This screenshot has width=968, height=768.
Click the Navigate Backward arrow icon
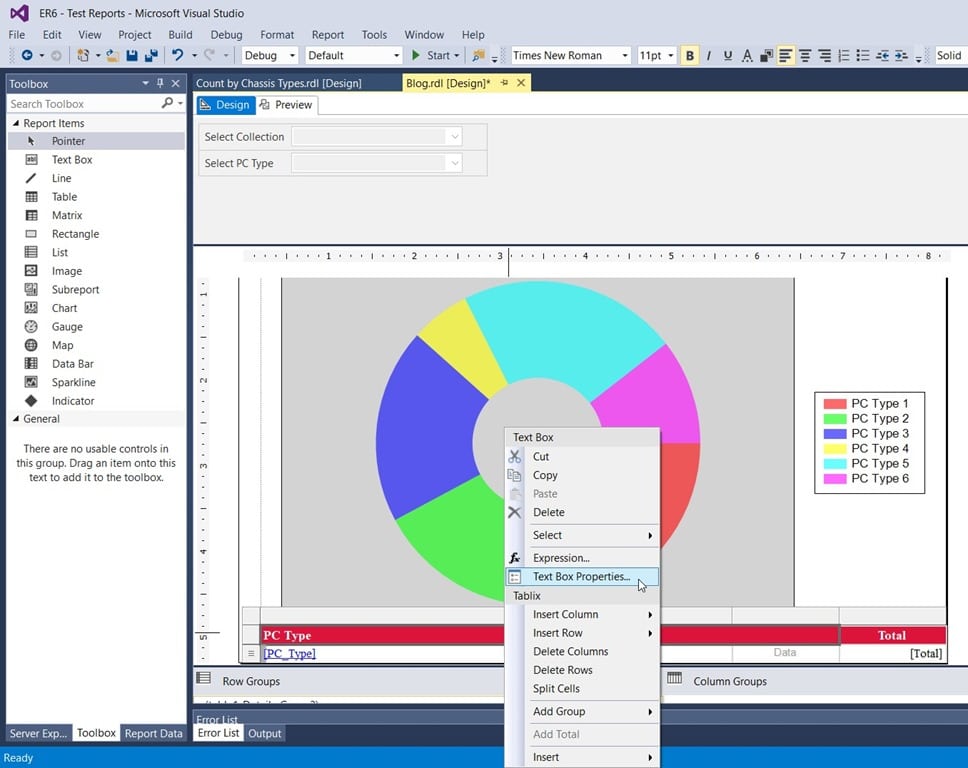[27, 56]
